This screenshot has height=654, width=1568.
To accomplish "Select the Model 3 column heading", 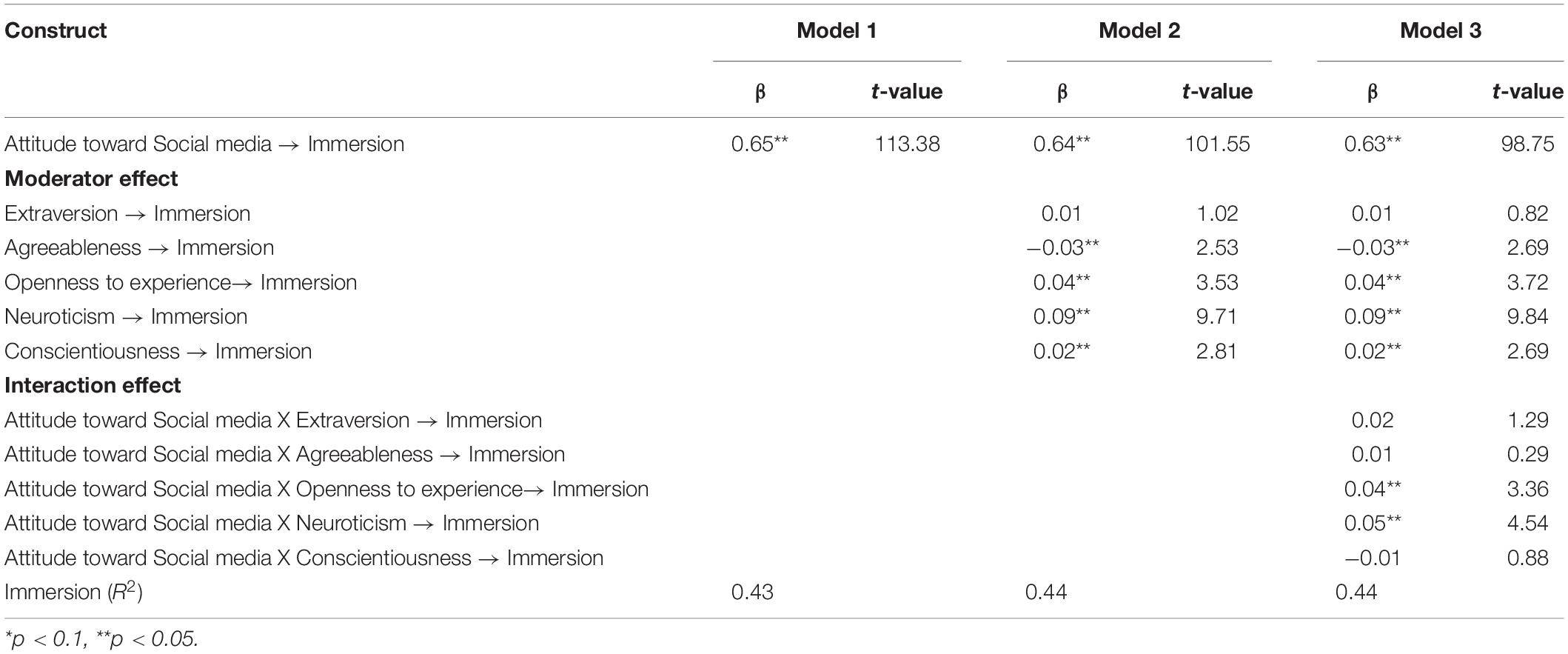I will coord(1441,31).
